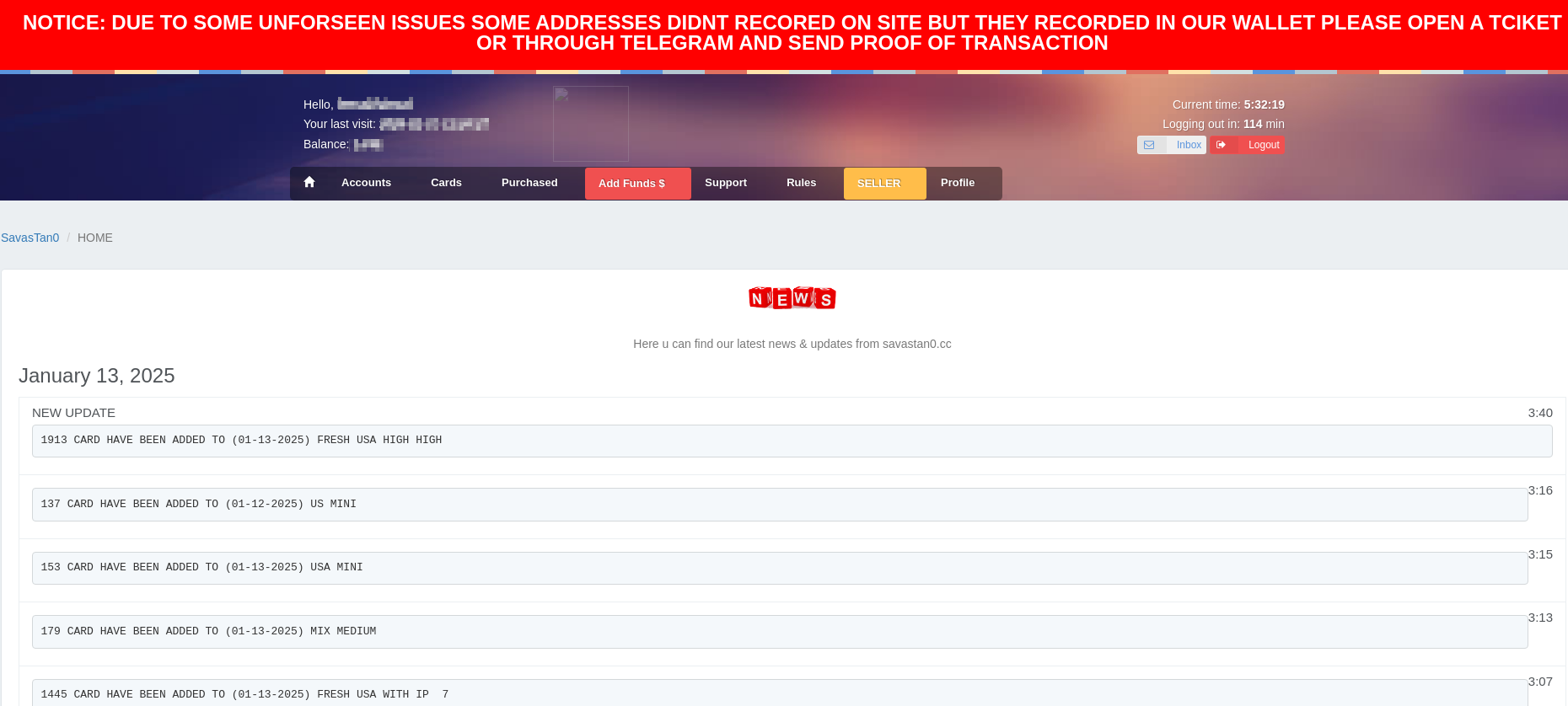Image resolution: width=1568 pixels, height=706 pixels.
Task: Open the Support section
Action: pos(725,183)
